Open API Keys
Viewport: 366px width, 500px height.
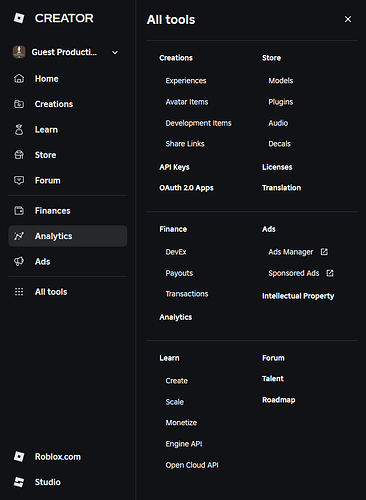174,167
